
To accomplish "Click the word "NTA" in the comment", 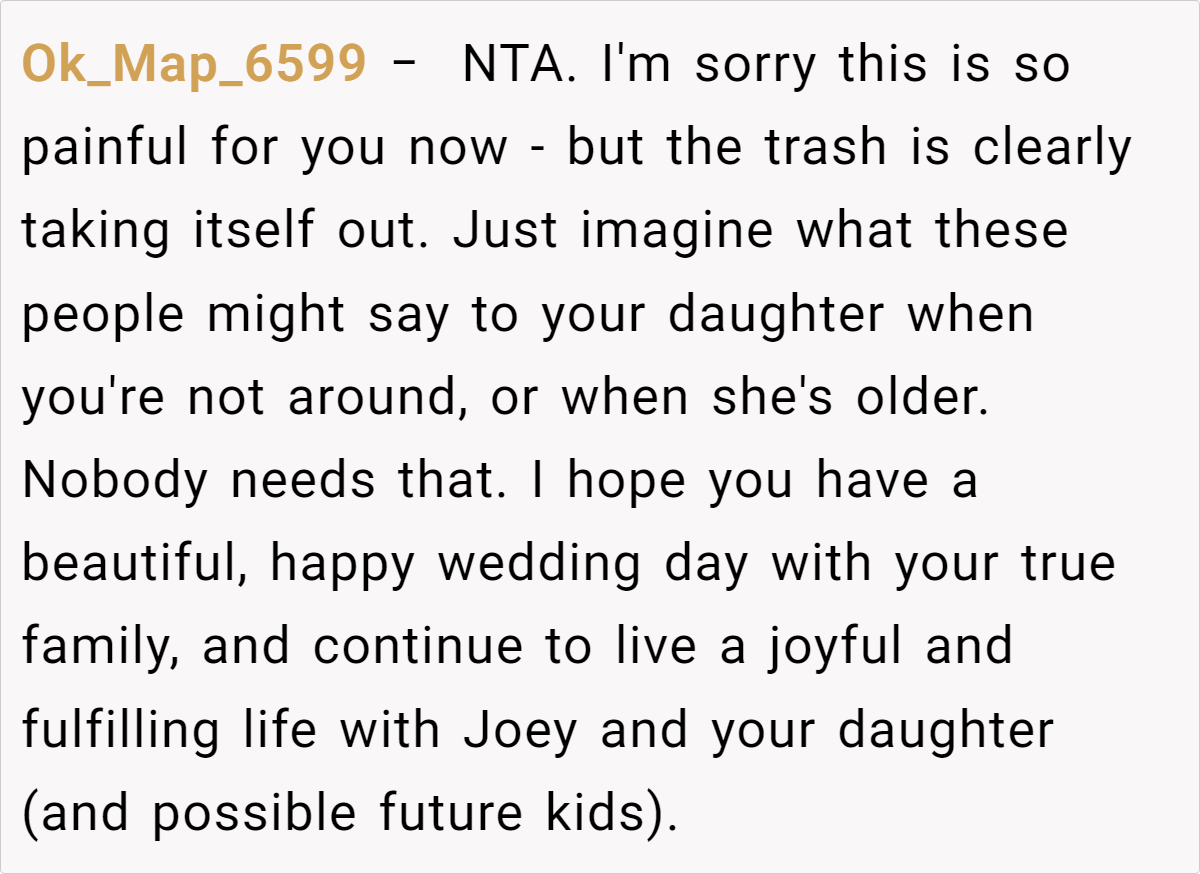I will tap(516, 65).
